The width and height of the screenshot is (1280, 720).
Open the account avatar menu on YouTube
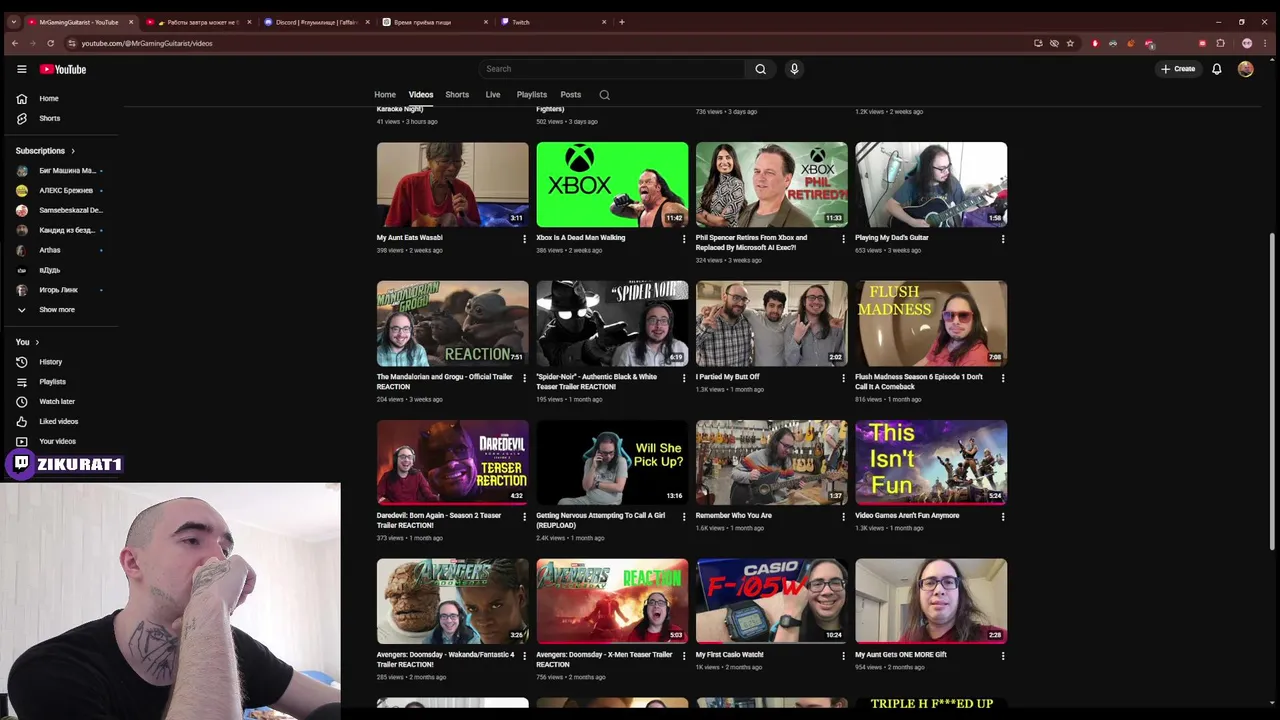[x=1245, y=69]
